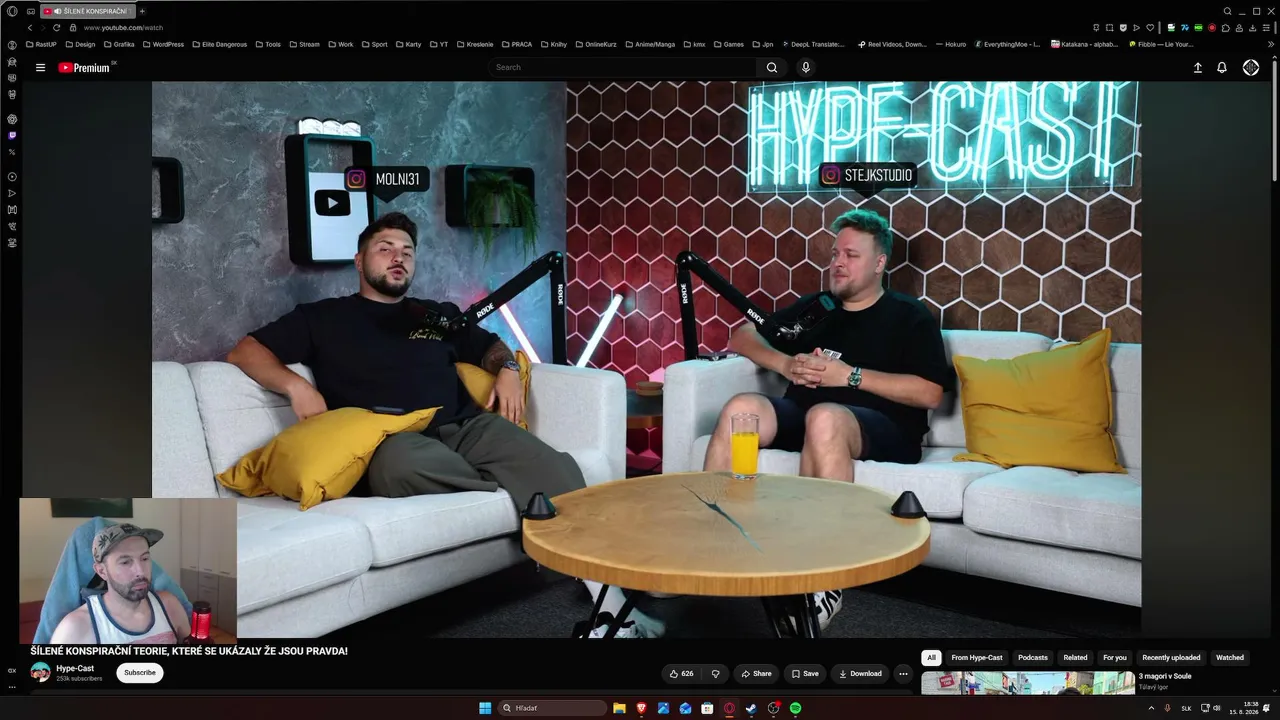Open the video titled 3 magori v Soule
This screenshot has height=720, width=1280.
1165,676
